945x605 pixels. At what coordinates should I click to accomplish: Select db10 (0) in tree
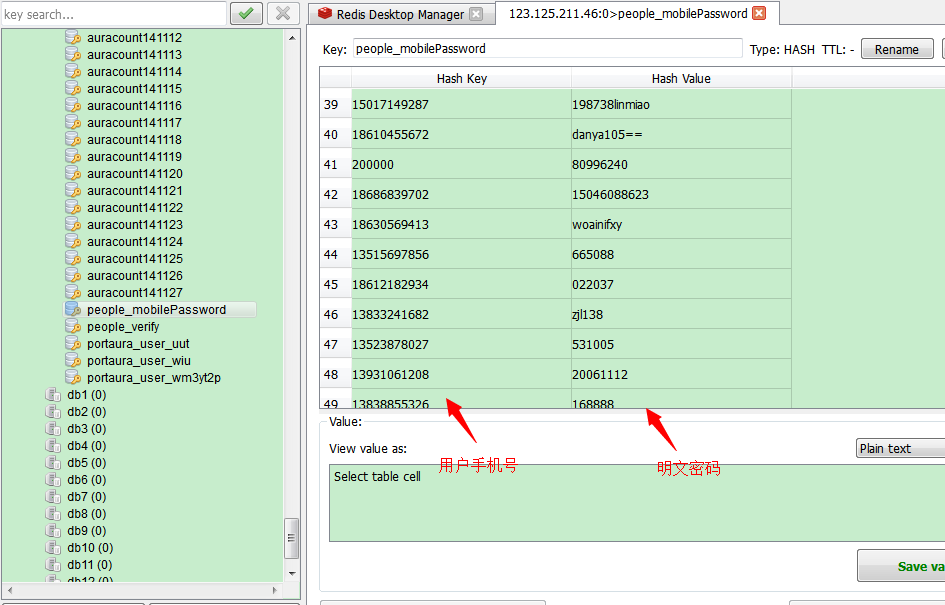(90, 548)
